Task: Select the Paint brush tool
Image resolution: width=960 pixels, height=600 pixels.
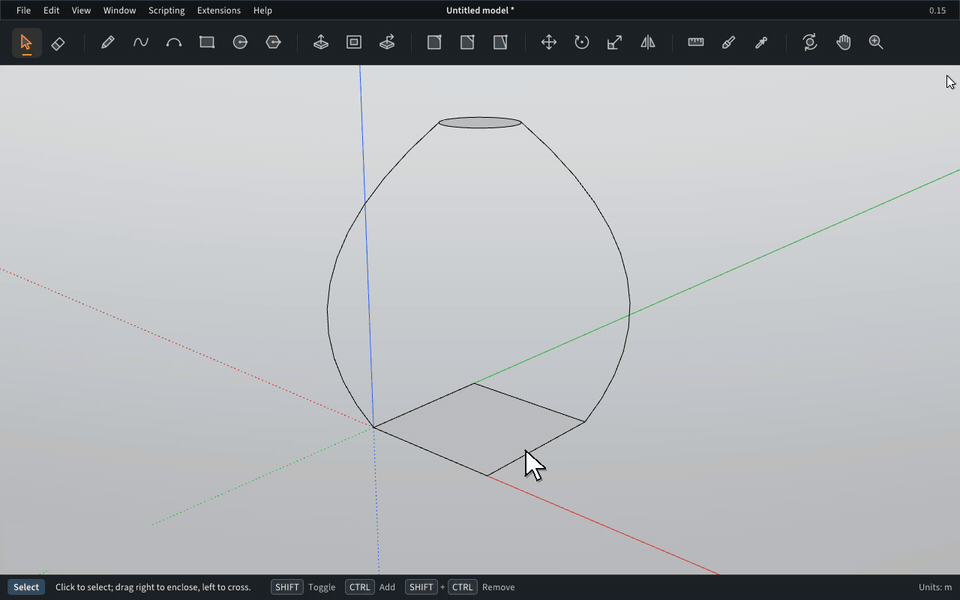Action: pos(729,42)
